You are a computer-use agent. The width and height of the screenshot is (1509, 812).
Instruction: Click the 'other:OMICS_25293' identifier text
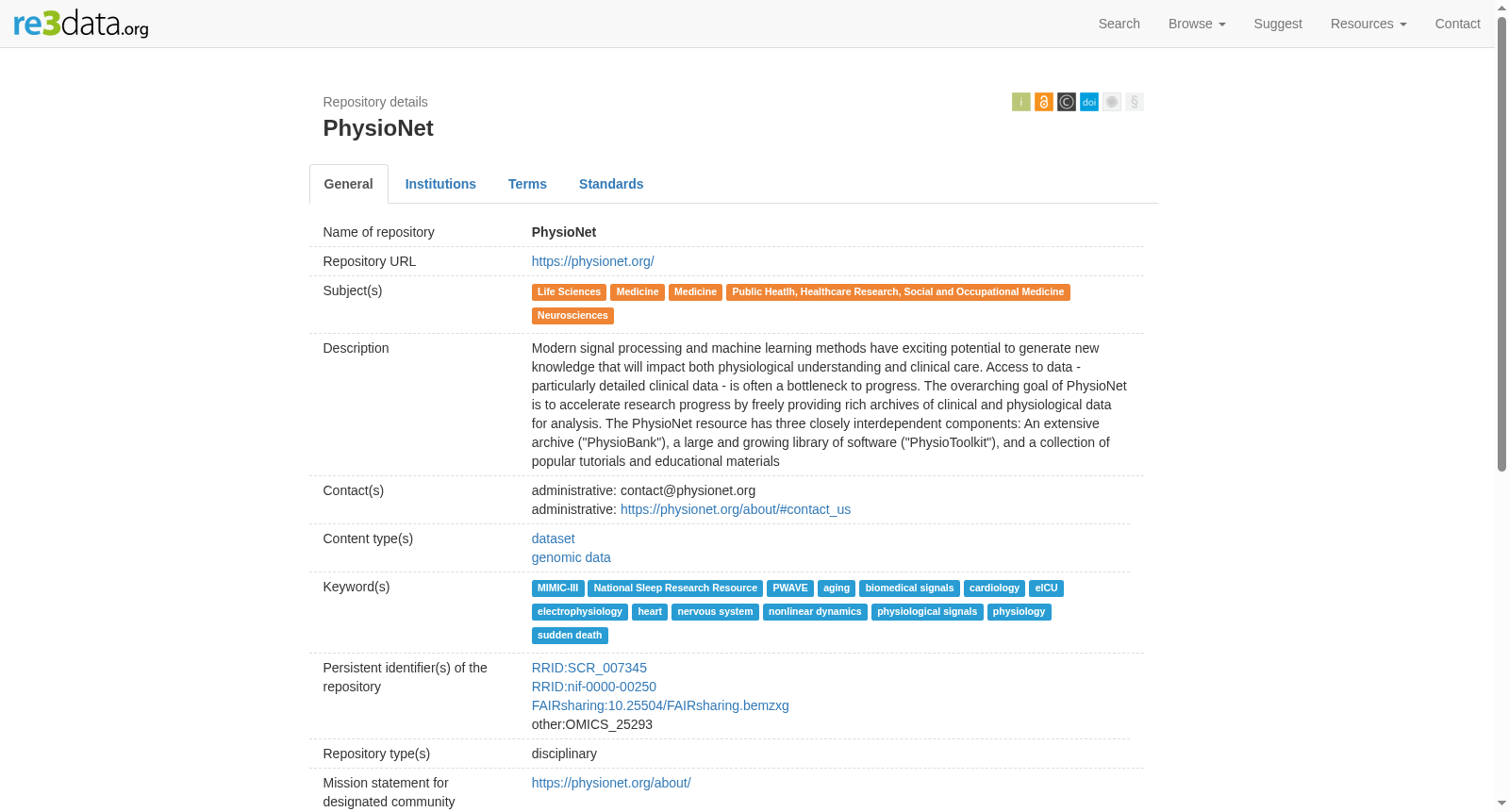pos(592,724)
